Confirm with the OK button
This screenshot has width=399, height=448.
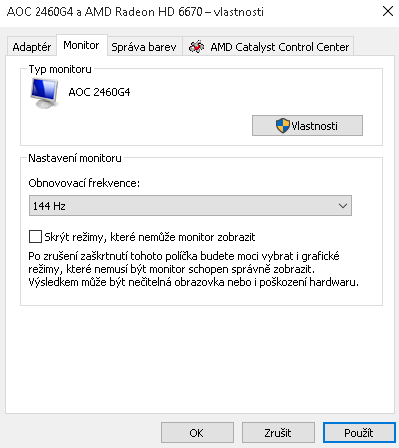[x=197, y=433]
